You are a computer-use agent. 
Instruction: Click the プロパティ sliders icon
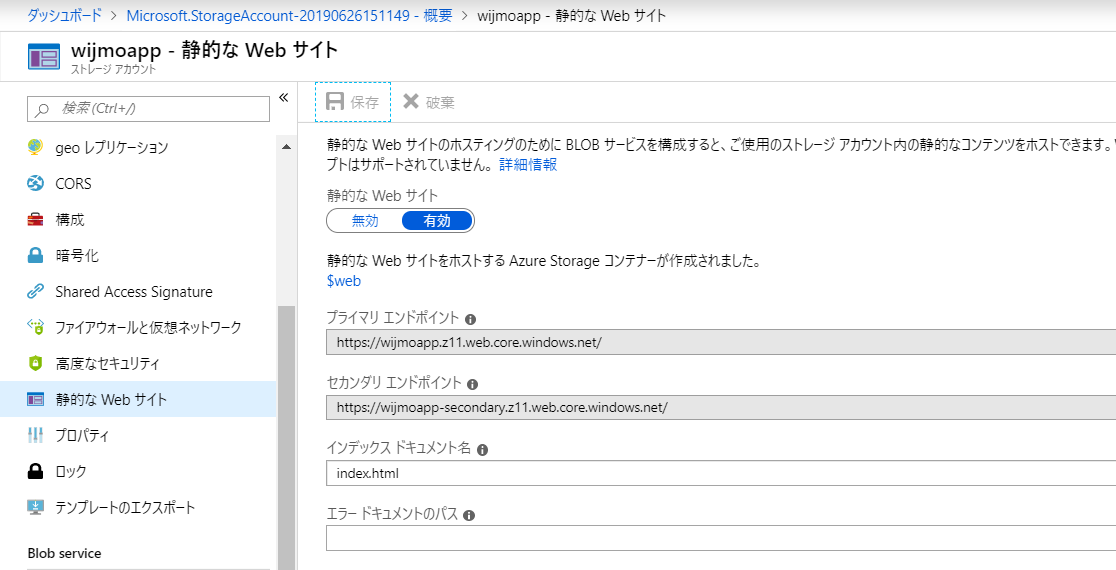pos(35,436)
